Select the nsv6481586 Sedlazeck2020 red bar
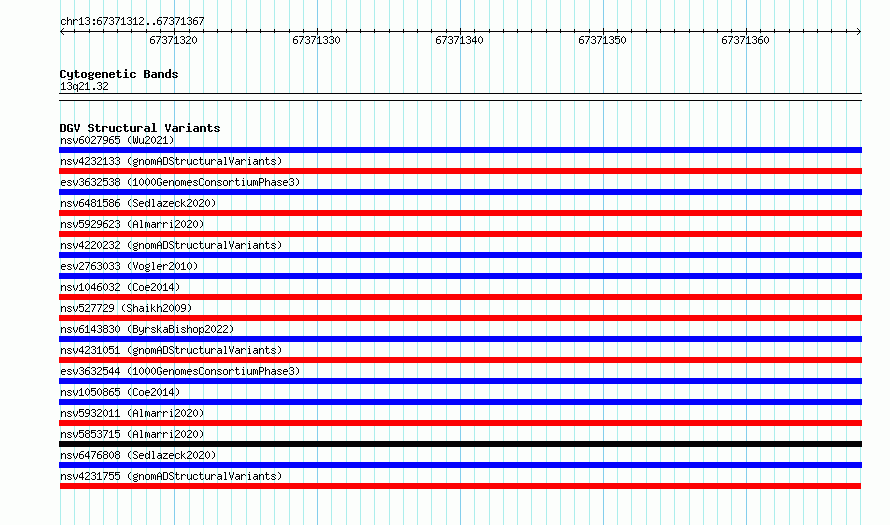Image resolution: width=890 pixels, height=525 pixels. click(x=460, y=213)
